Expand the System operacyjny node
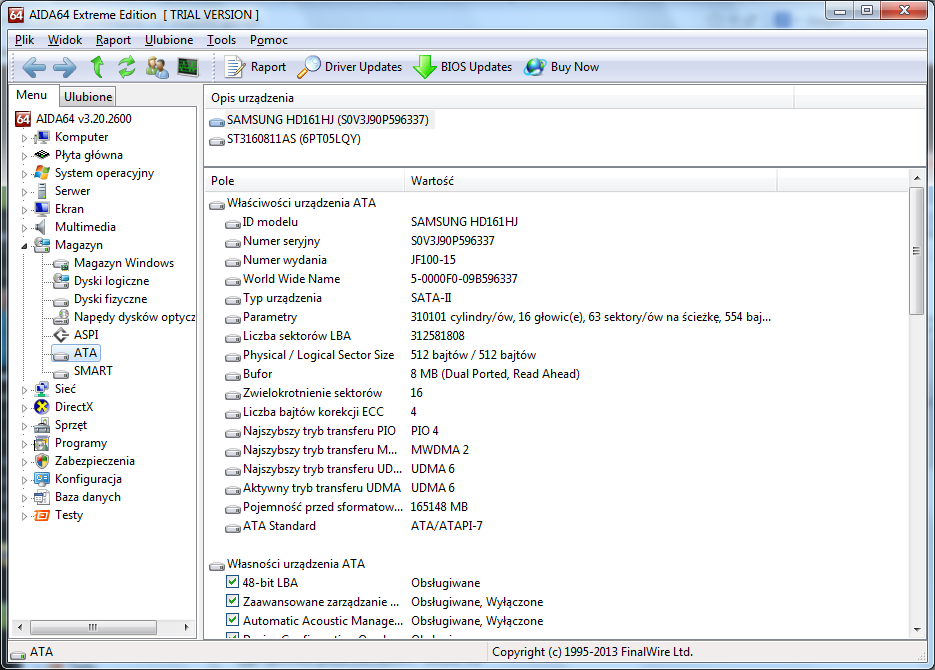The image size is (935, 670). pos(24,174)
